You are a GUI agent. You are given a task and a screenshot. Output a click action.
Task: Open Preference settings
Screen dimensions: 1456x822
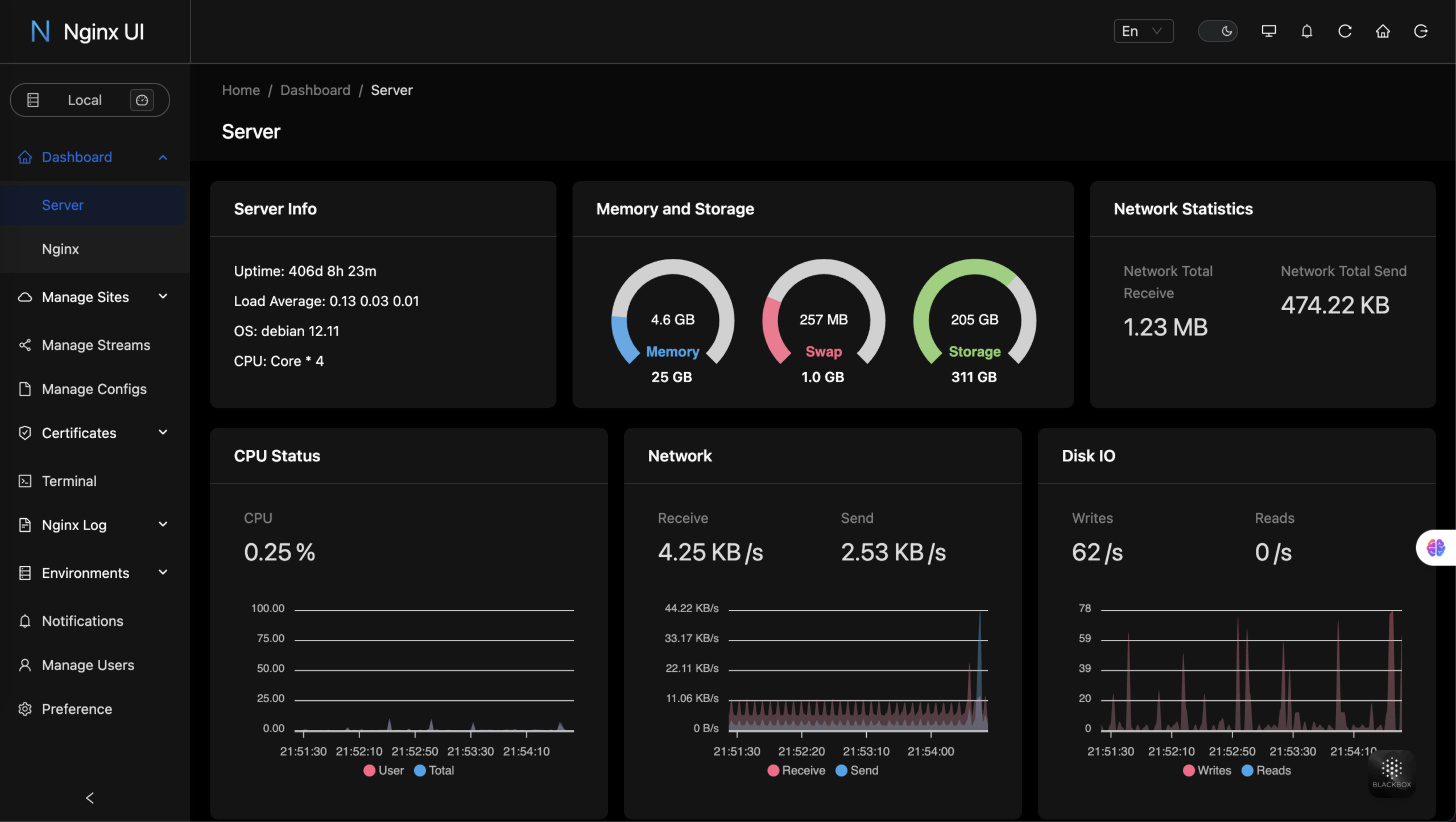(x=77, y=709)
